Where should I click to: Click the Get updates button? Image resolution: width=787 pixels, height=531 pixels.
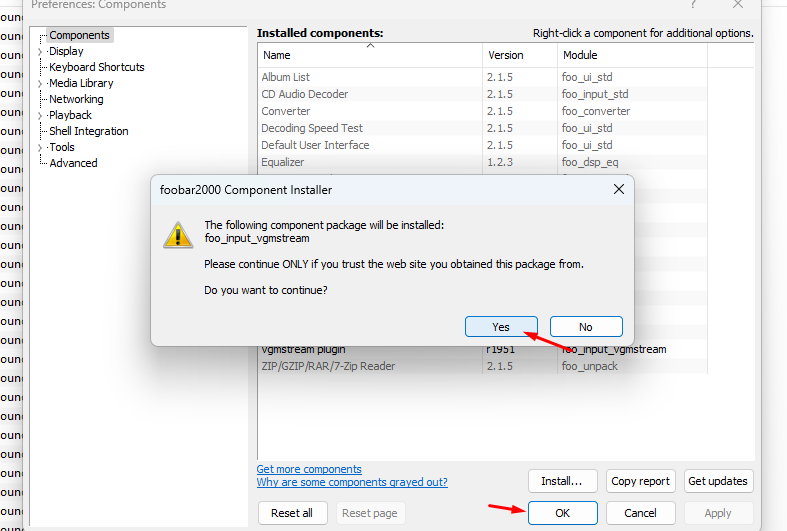tap(718, 481)
